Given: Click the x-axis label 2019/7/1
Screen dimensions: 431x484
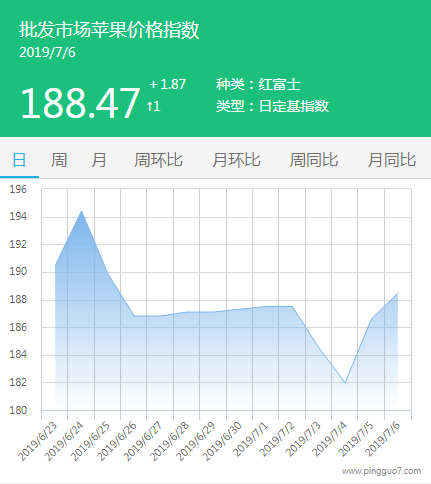Looking at the screenshot, I should click(251, 439).
